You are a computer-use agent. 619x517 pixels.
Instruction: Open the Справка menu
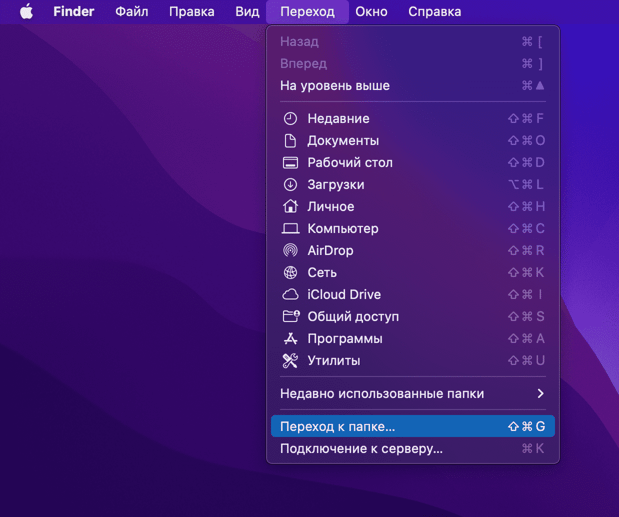pos(435,11)
